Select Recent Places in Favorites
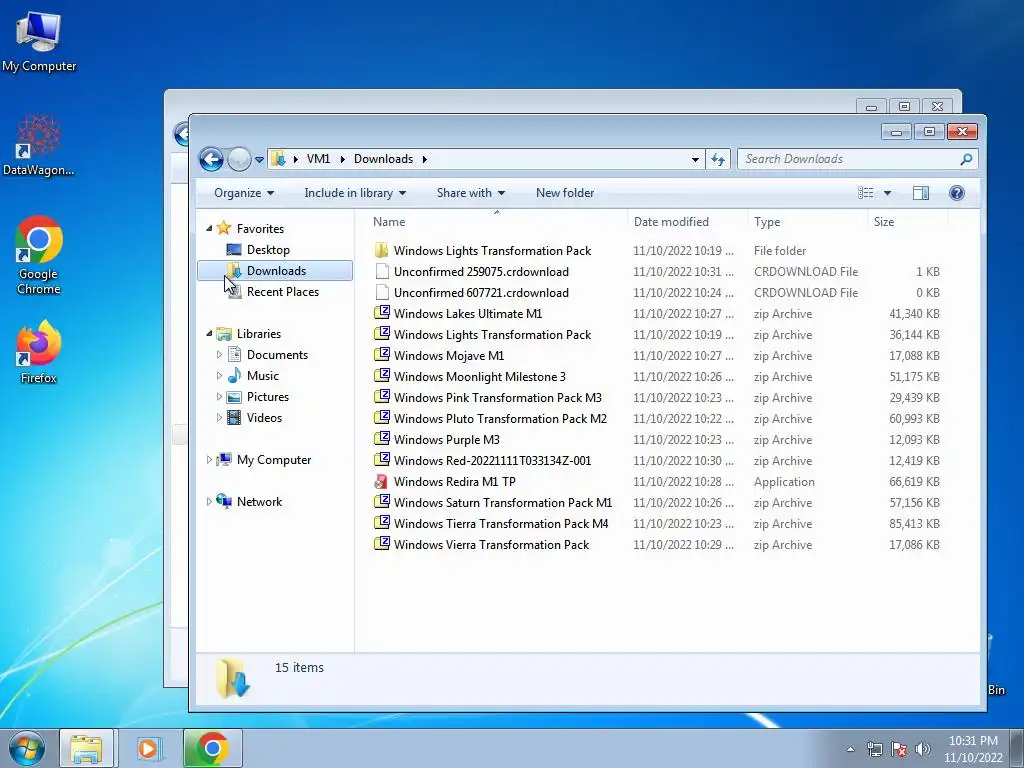 282,292
